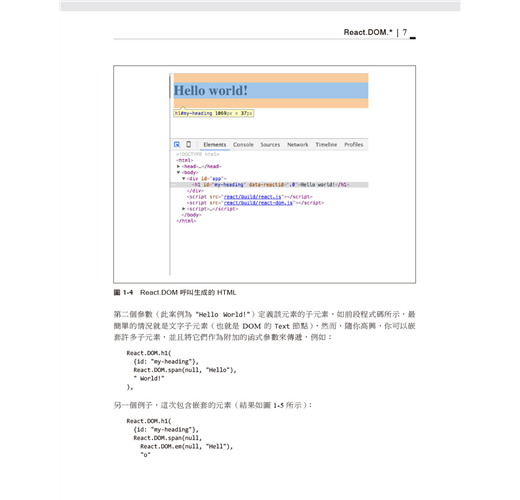Screen dimensions: 520x500
Task: Collapse the div id="app" node
Action: click(183, 178)
